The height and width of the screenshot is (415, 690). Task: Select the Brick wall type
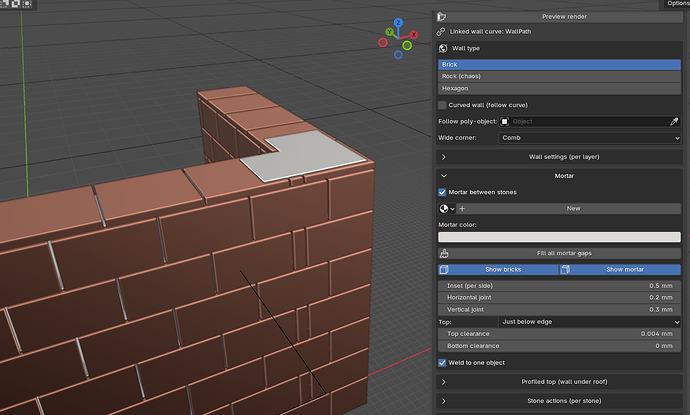pyautogui.click(x=559, y=65)
